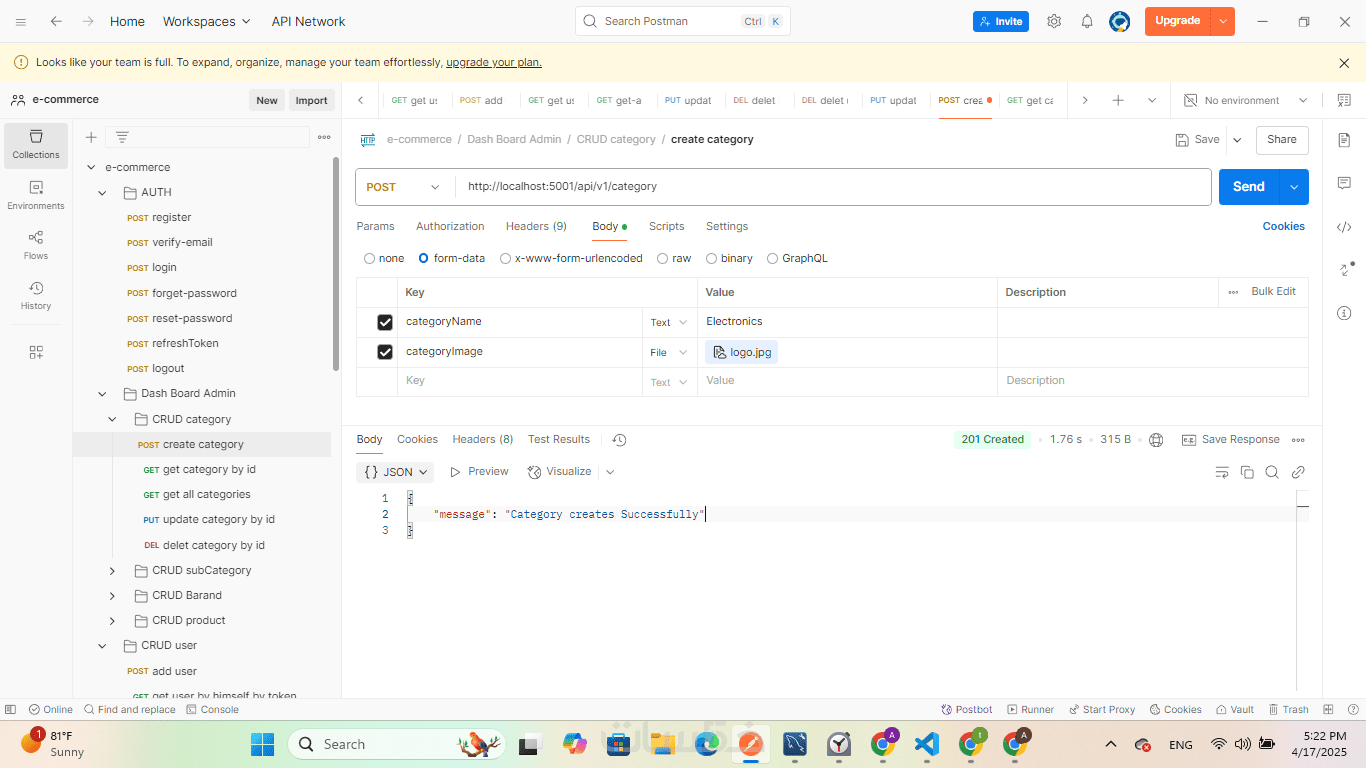Open the code snippet icon
The width and height of the screenshot is (1366, 768).
click(1344, 227)
